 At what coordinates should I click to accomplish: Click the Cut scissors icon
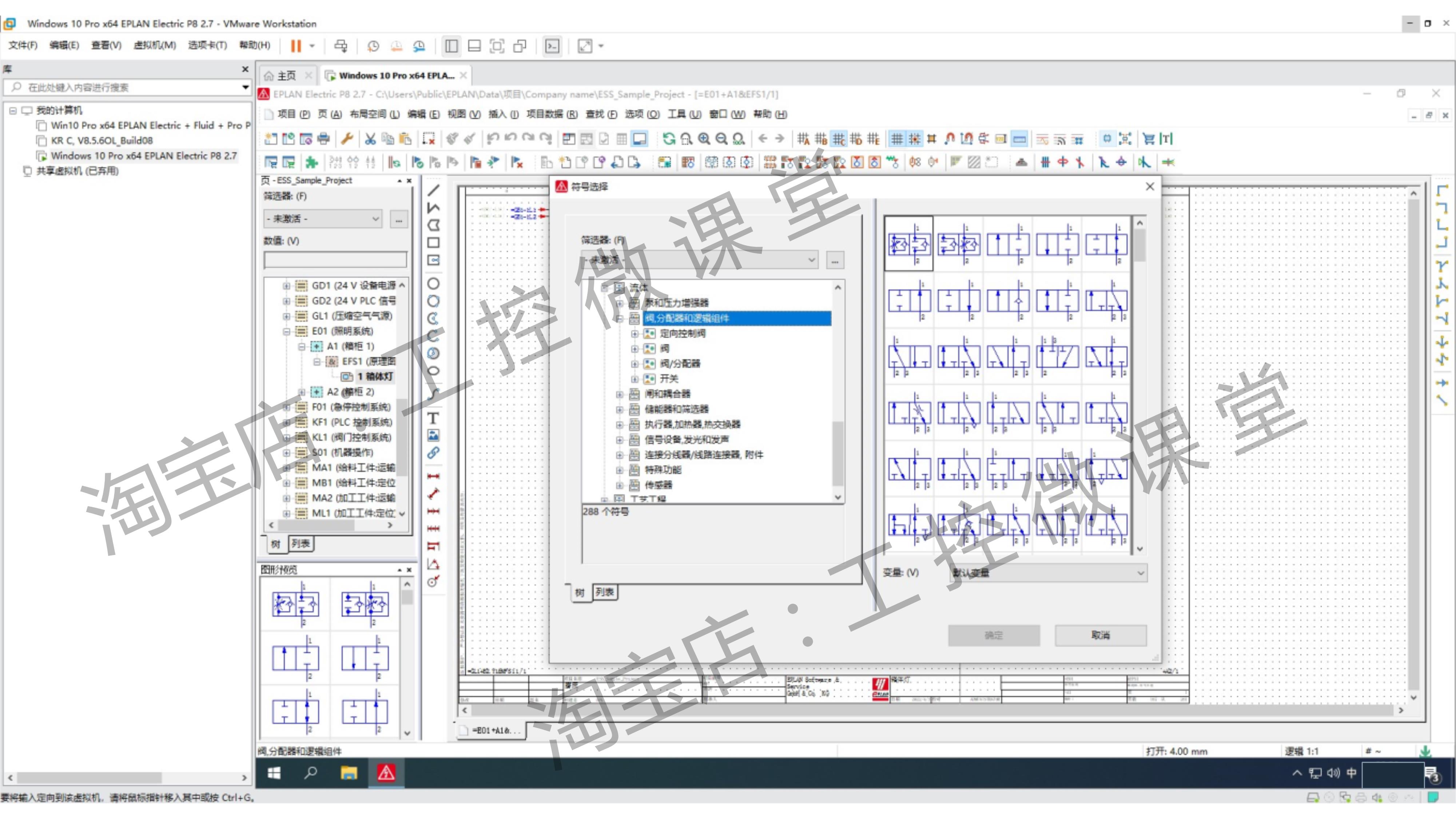(370, 139)
